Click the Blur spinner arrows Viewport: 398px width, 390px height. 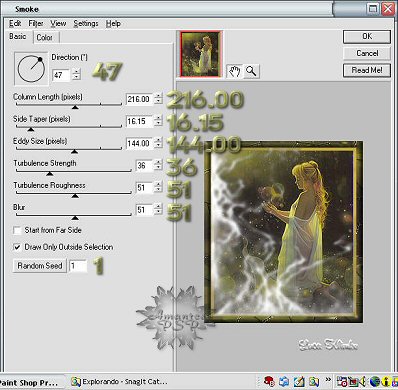[x=158, y=210]
